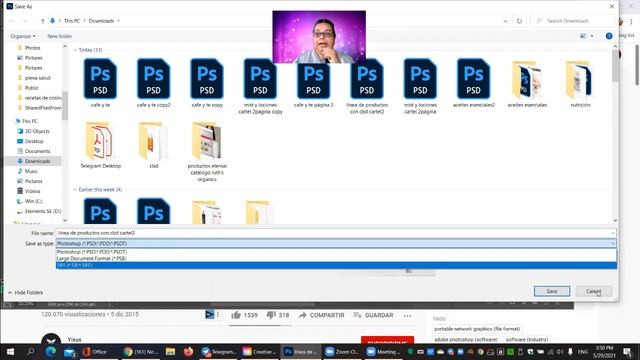Image resolution: width=640 pixels, height=360 pixels.
Task: Click the YouTube like thumbs-up icon
Action: [x=236, y=315]
